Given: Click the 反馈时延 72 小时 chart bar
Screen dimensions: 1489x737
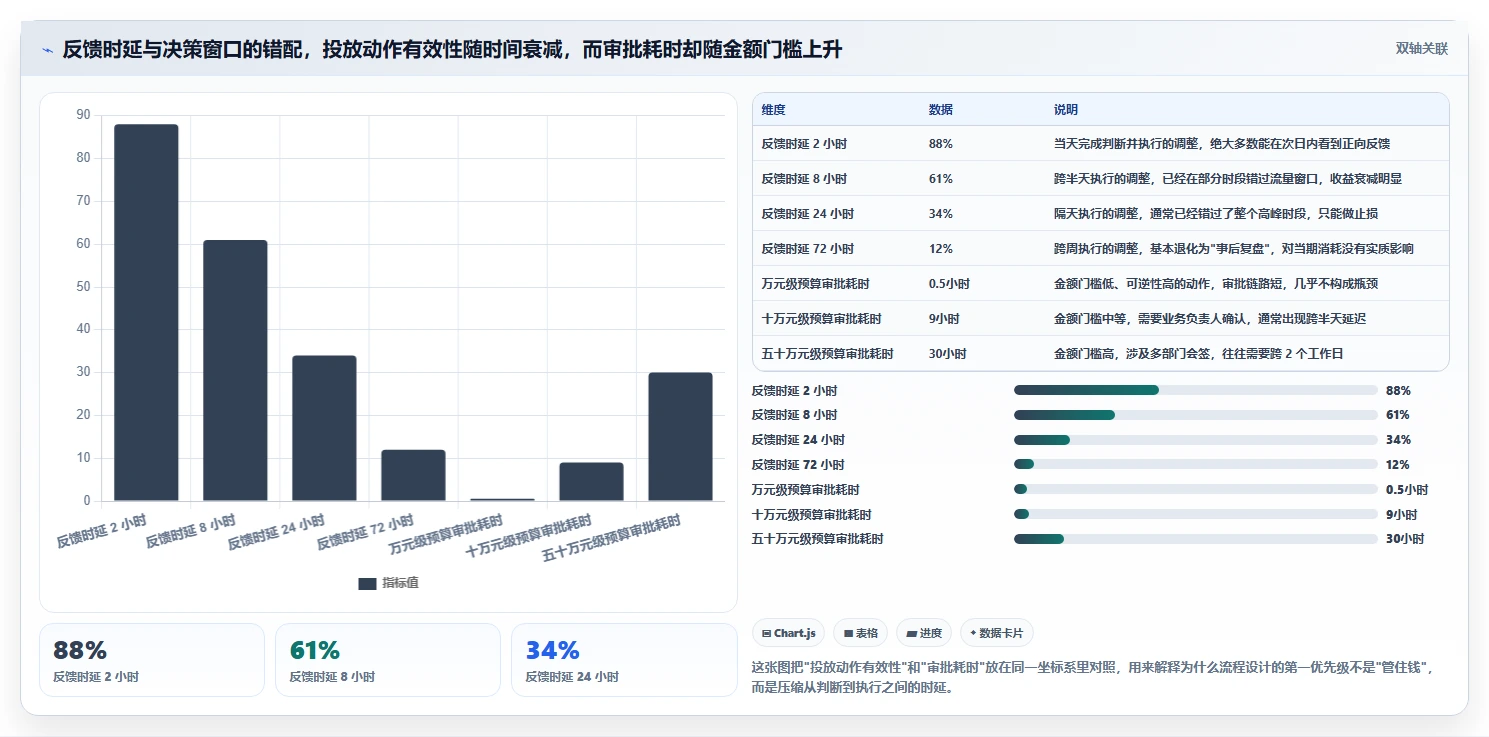Looking at the screenshot, I should click(413, 475).
